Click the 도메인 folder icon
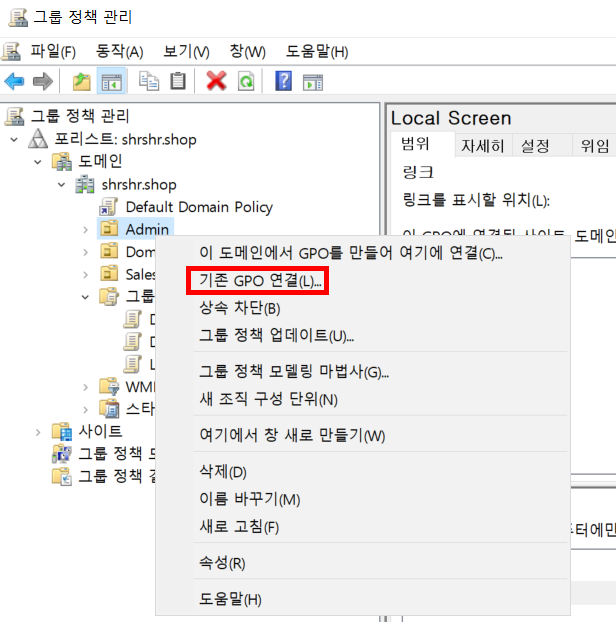 click(x=62, y=161)
